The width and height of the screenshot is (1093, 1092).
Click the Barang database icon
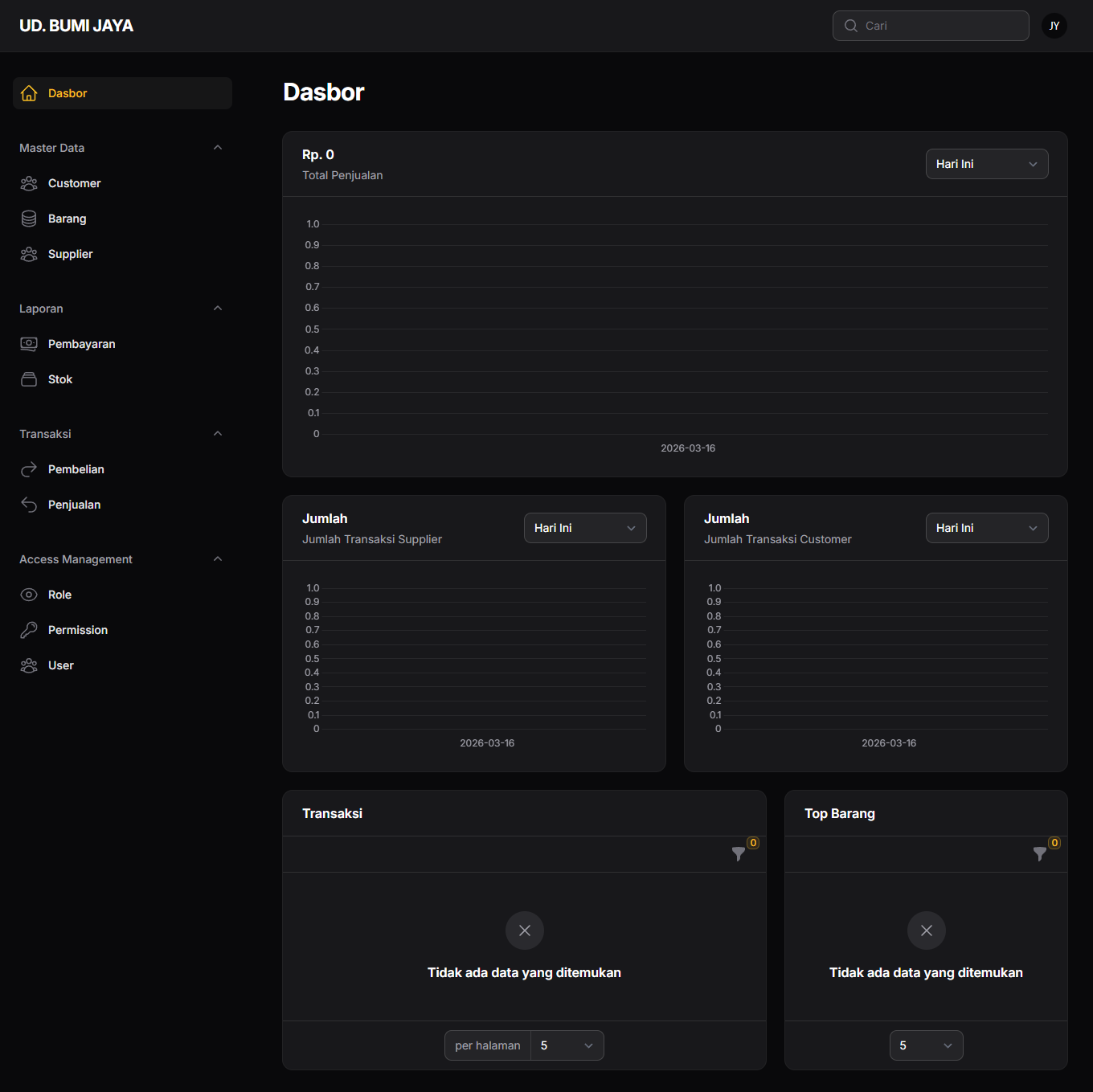coord(29,219)
